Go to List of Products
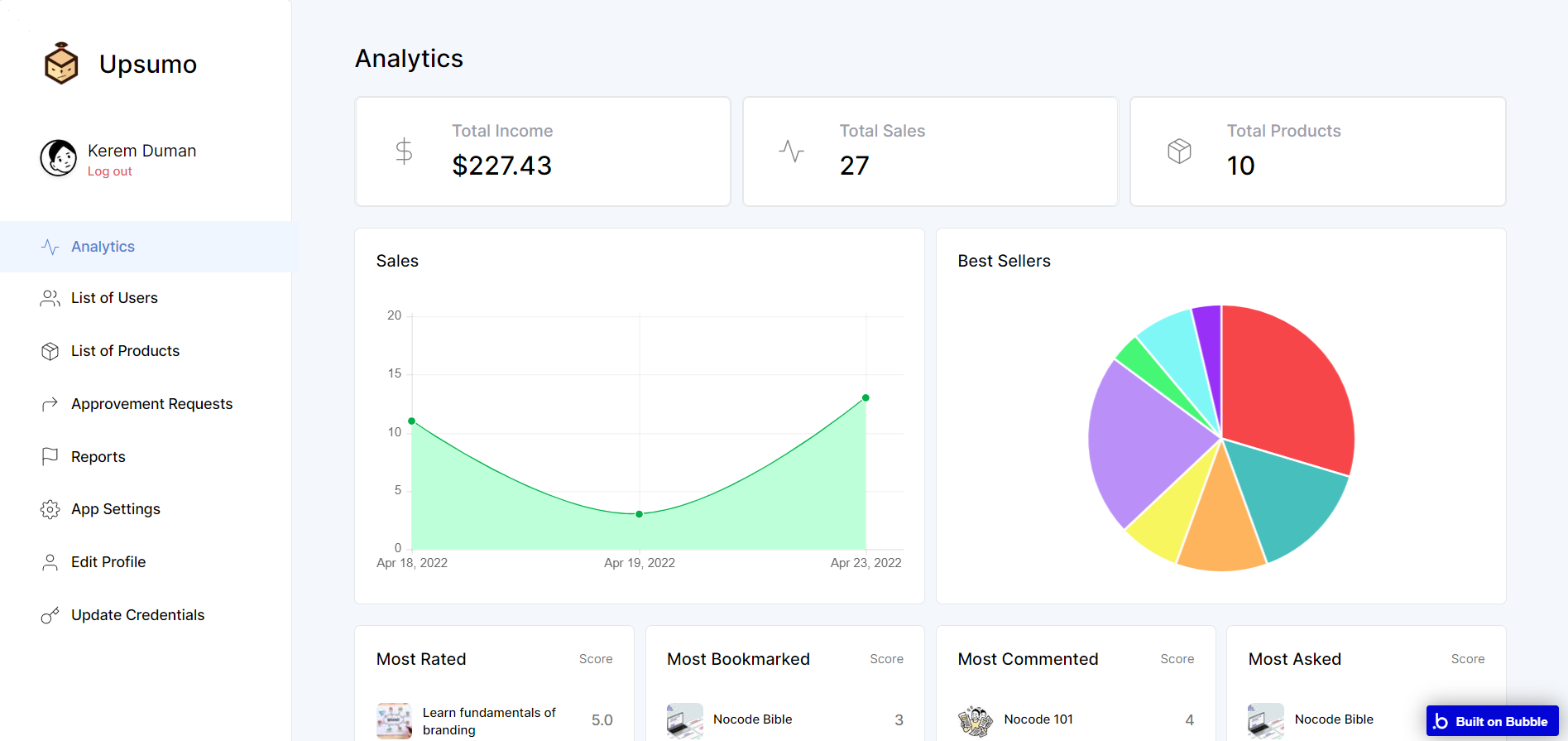Screen dimensions: 1568x741 point(146,351)
